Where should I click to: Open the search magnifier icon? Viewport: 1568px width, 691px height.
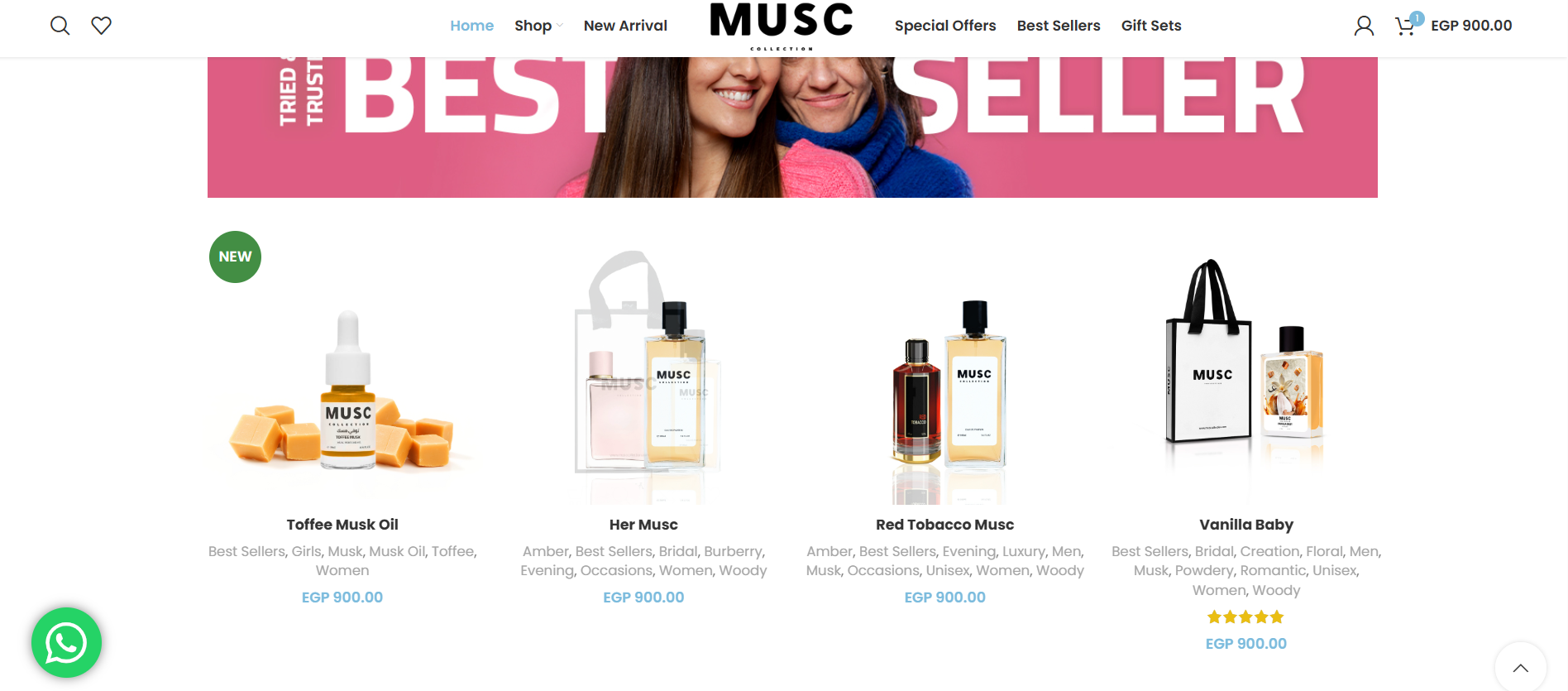60,26
